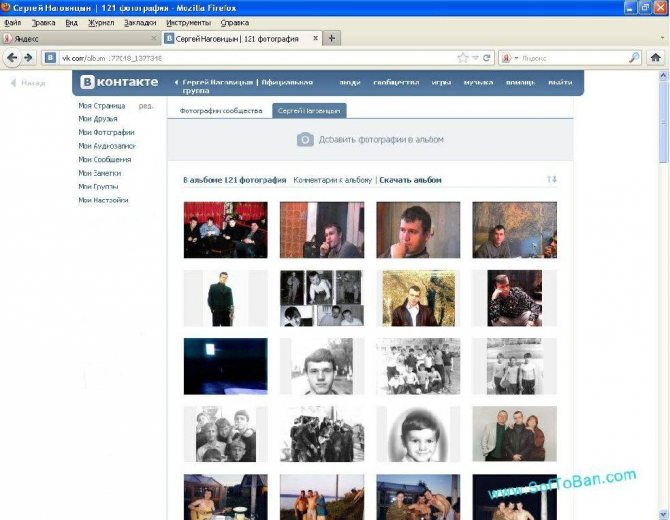Click the sort arrows icon above the photos

pos(552,179)
